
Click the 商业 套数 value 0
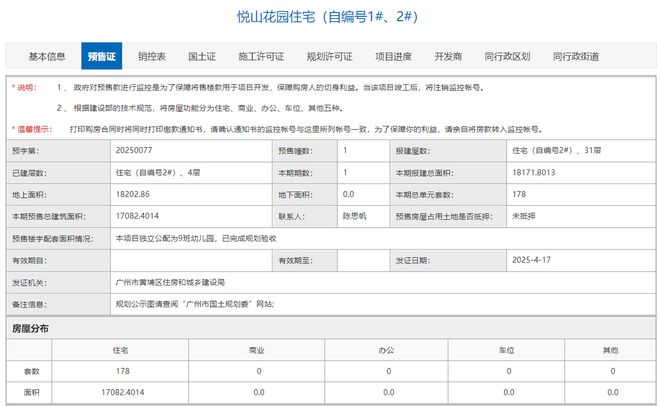click(x=259, y=371)
